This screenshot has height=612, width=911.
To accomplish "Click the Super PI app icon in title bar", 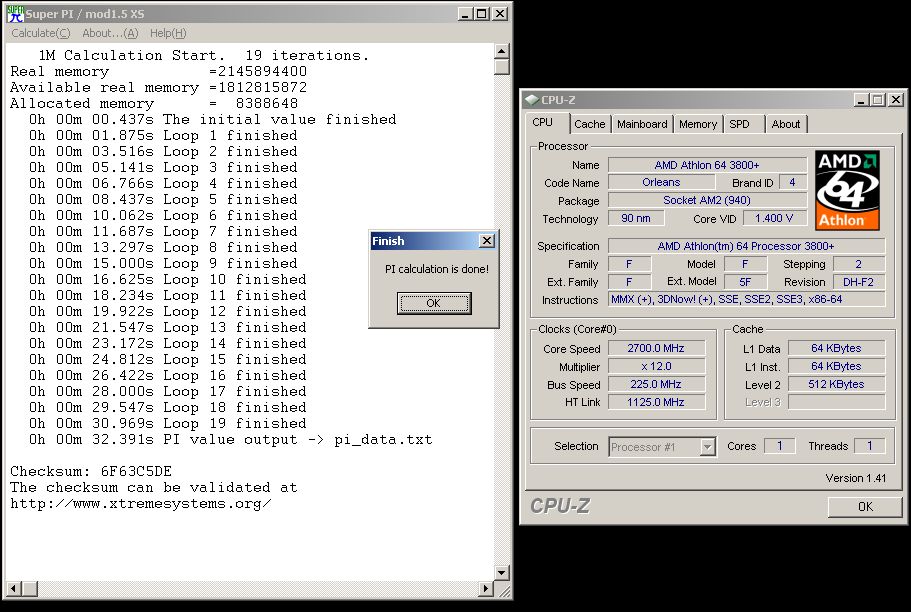I will click(16, 13).
